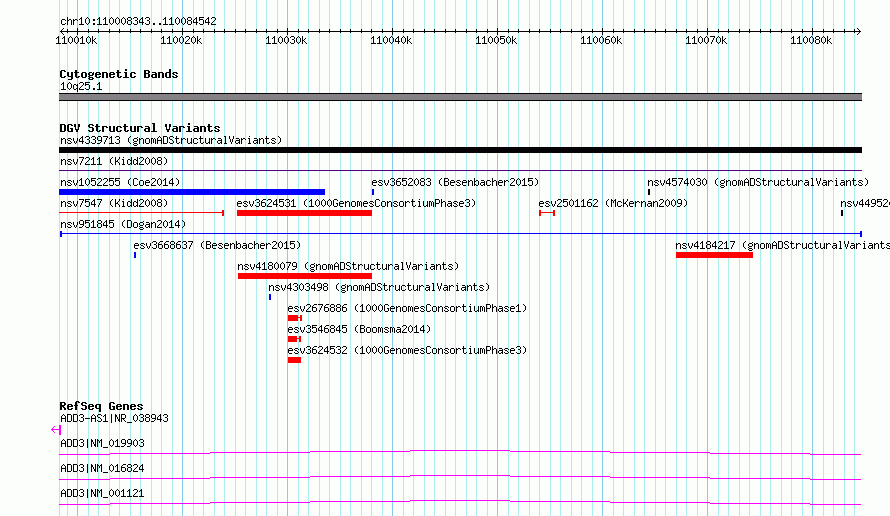
Task: Click the 110010k ruler tick label
Action: (76, 41)
